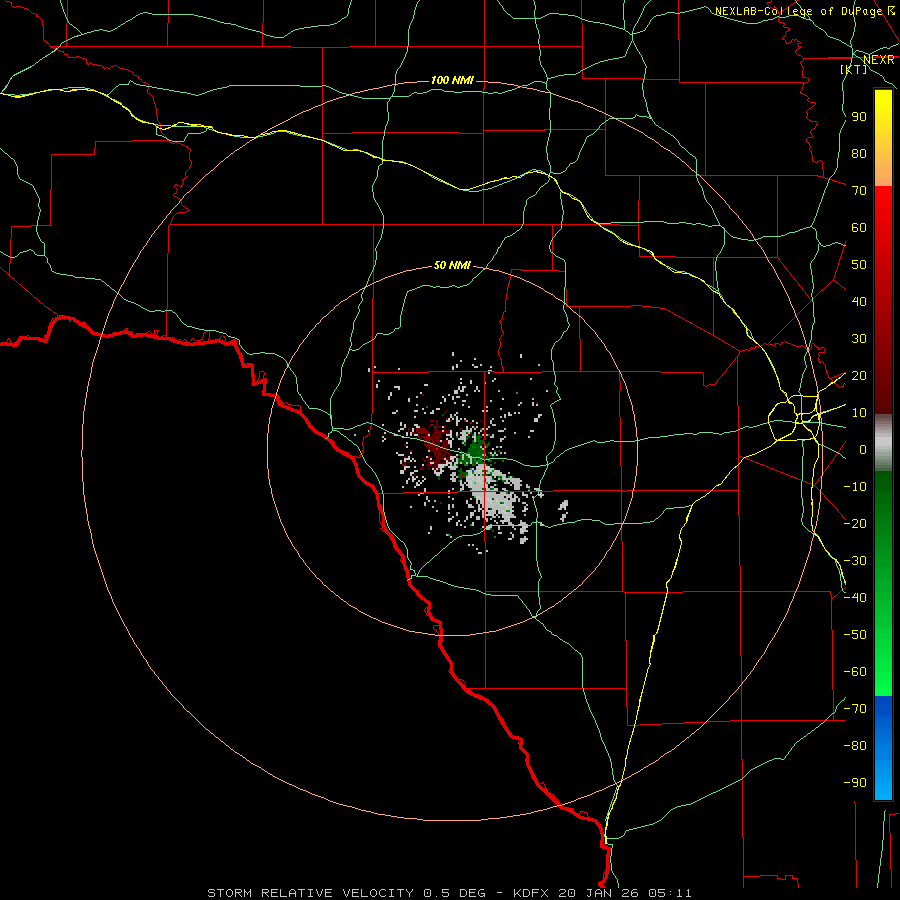Click the "40" value on the velocity scale
900x900 pixels.
point(859,302)
